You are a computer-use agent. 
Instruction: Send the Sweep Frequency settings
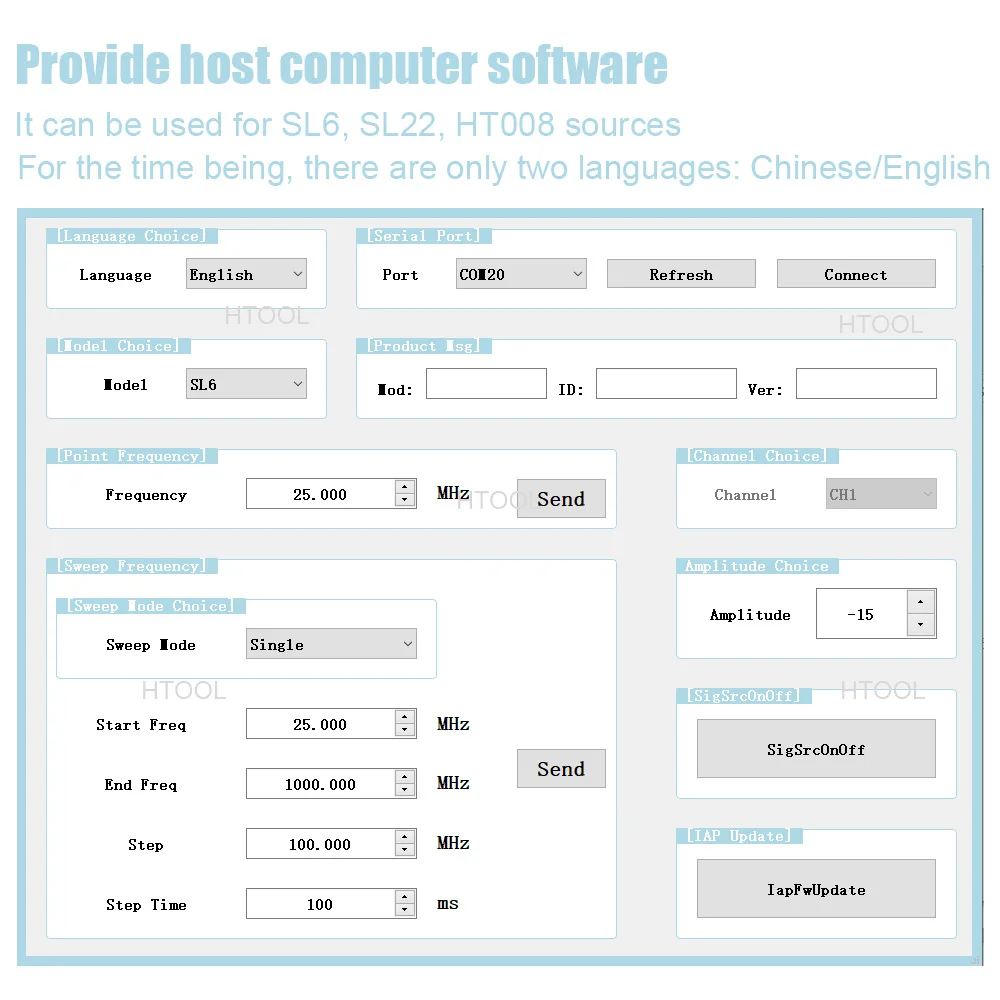tap(561, 768)
